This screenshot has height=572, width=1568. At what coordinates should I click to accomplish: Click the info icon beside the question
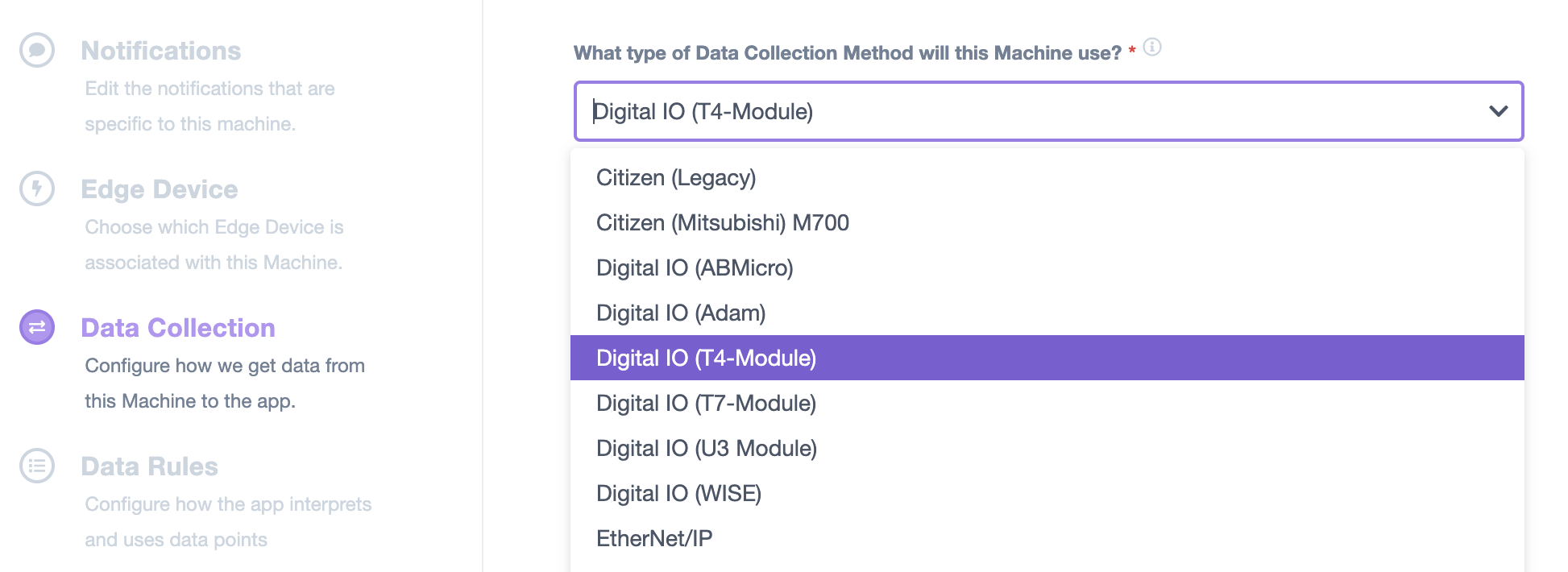click(x=1152, y=47)
